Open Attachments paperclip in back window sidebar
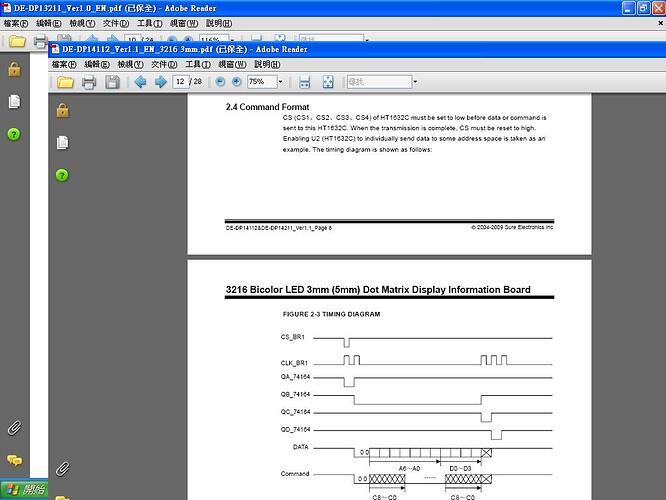The height and width of the screenshot is (500, 666). pyautogui.click(x=14, y=428)
